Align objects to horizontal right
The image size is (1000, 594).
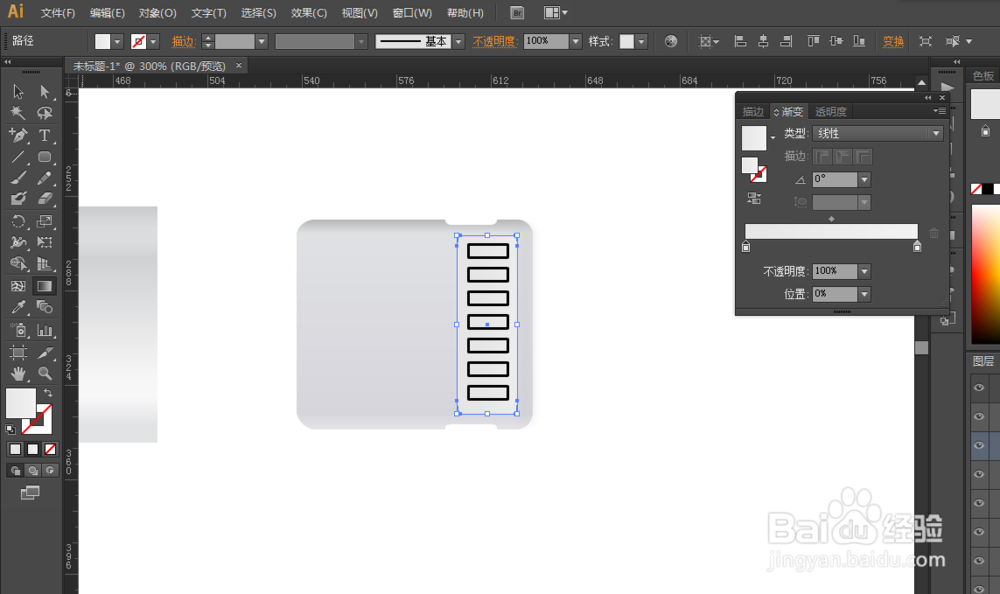(x=786, y=41)
